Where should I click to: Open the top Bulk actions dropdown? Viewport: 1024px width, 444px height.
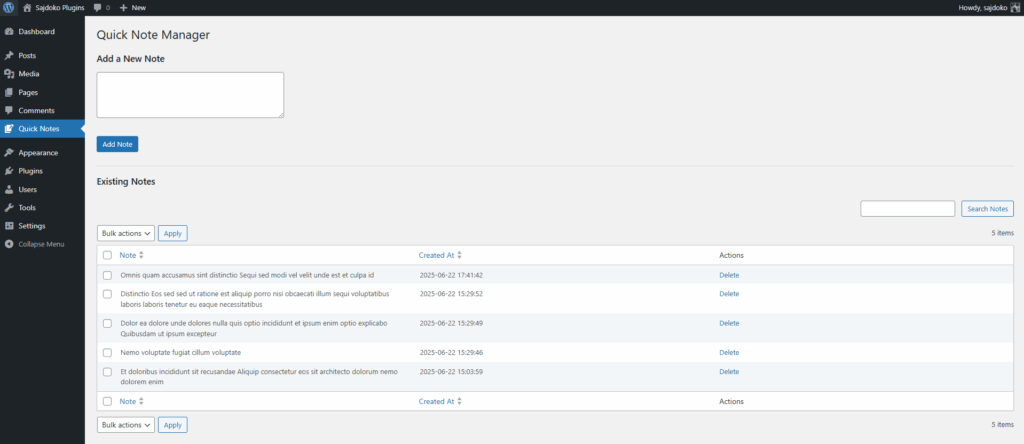click(x=126, y=233)
